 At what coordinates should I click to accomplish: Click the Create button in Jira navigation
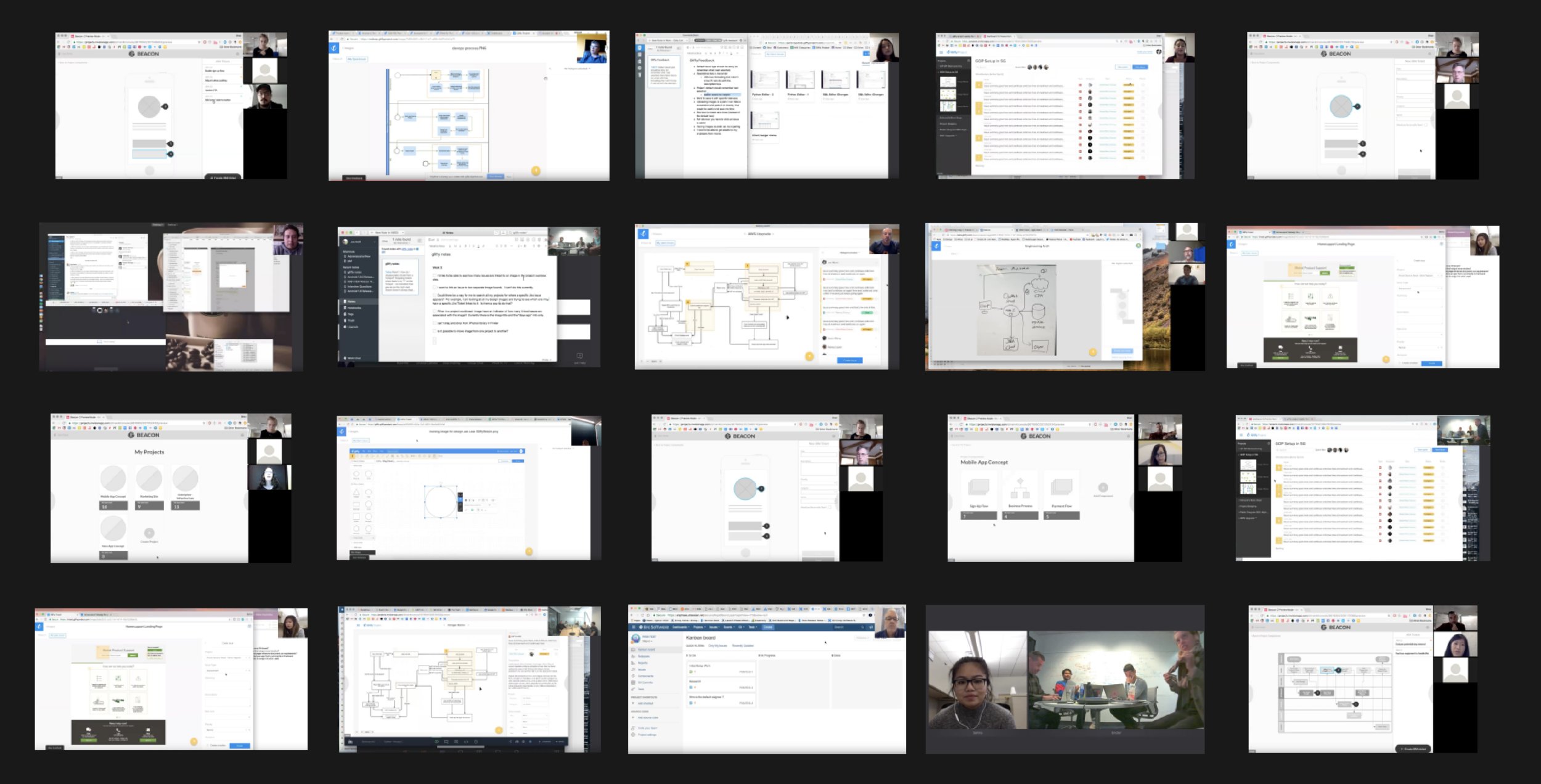tap(768, 627)
